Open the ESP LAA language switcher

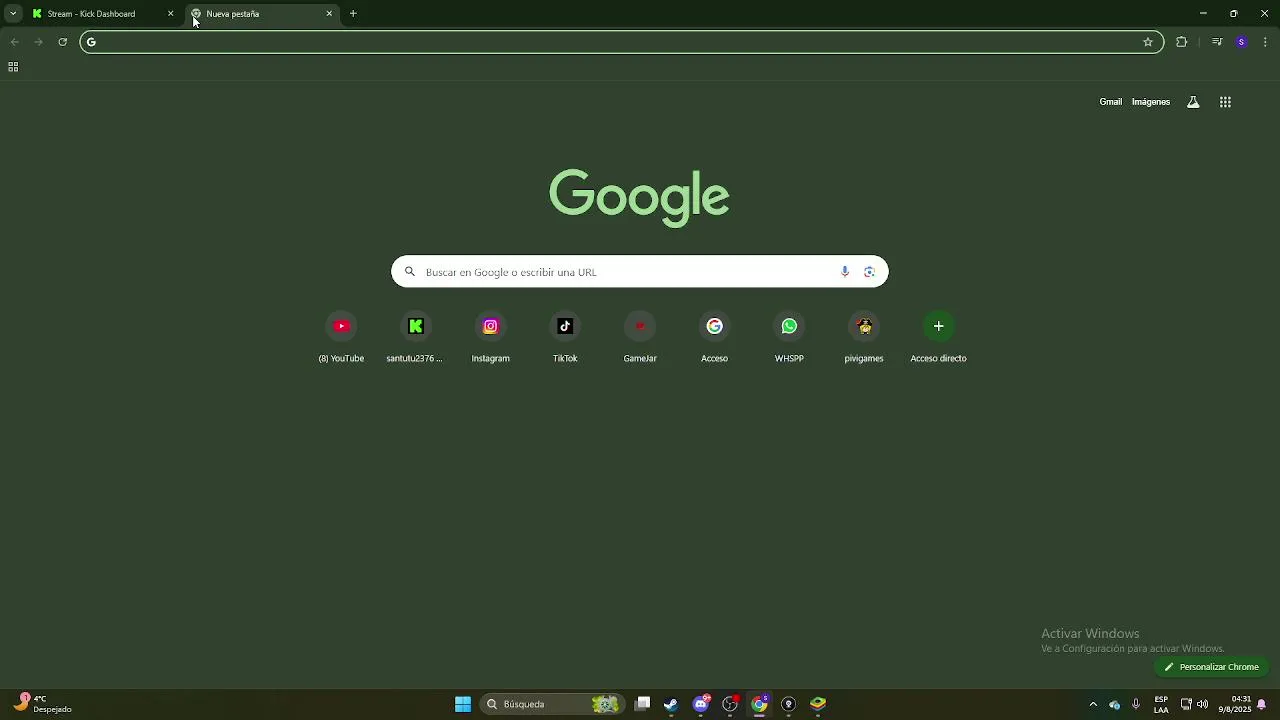(x=1161, y=704)
